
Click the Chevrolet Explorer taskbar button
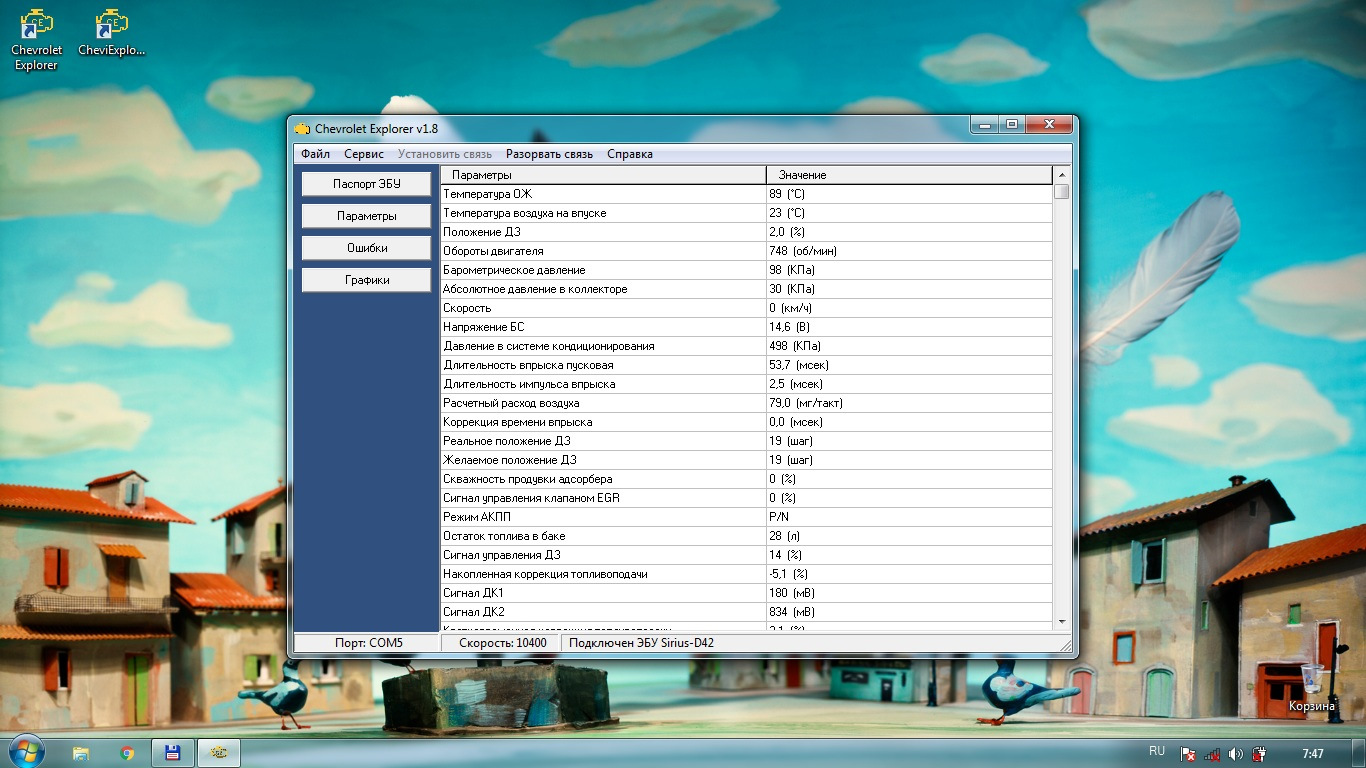point(218,753)
